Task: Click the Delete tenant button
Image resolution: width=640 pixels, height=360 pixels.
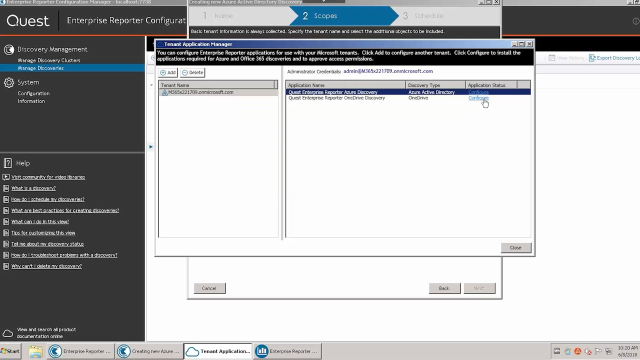Action: tap(192, 73)
